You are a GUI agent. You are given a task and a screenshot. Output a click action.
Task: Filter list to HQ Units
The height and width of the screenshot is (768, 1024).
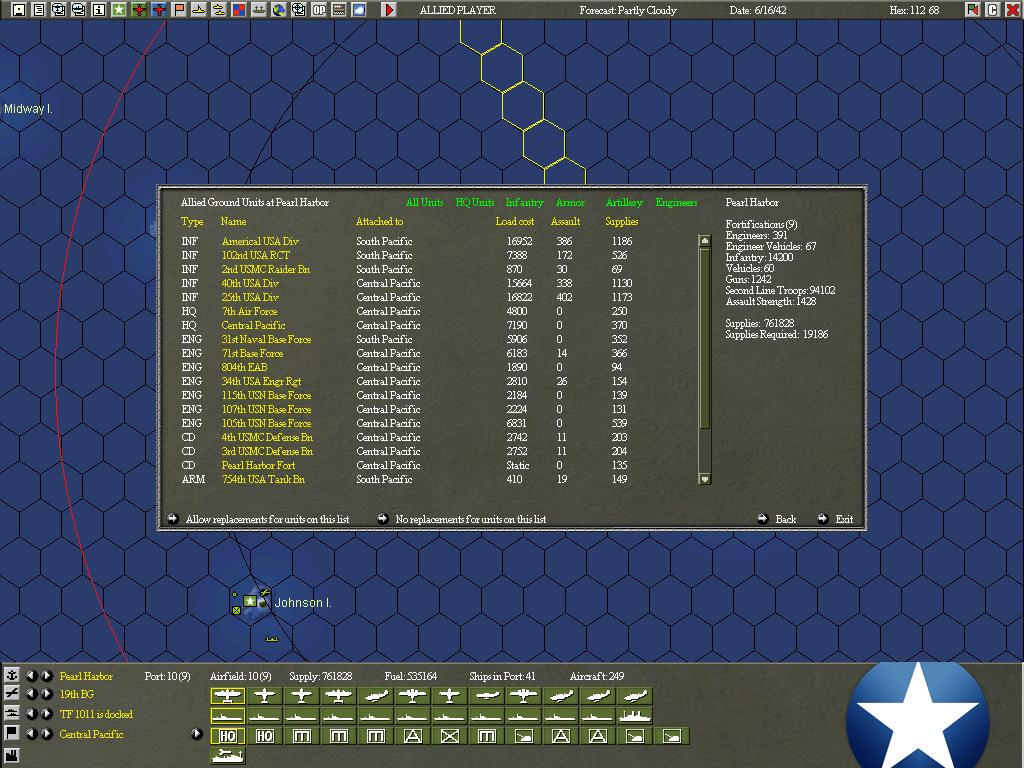[475, 202]
